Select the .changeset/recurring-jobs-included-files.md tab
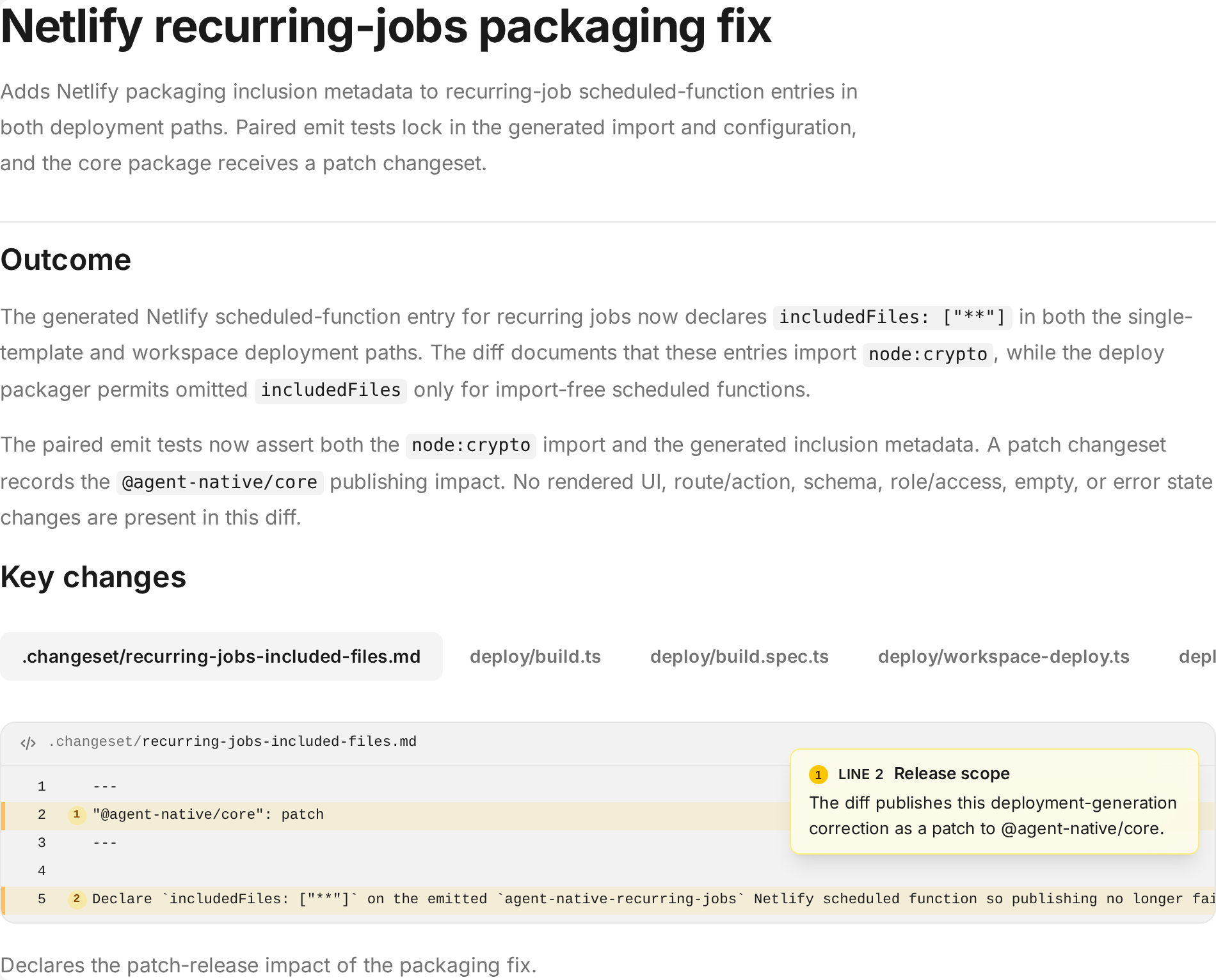This screenshot has height=980, width=1216. click(221, 656)
